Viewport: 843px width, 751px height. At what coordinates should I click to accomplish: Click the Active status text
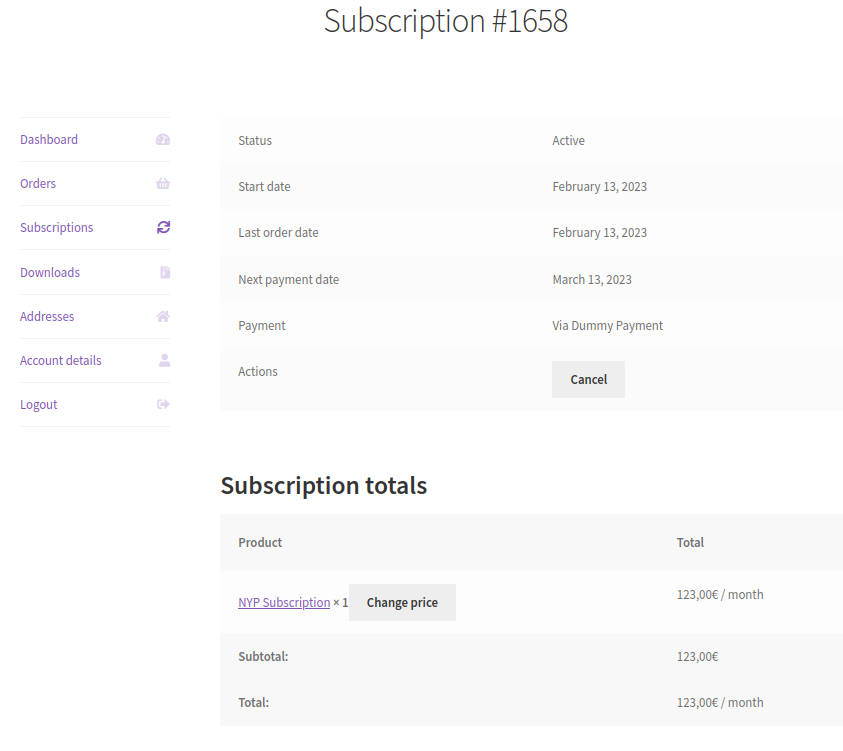(568, 140)
